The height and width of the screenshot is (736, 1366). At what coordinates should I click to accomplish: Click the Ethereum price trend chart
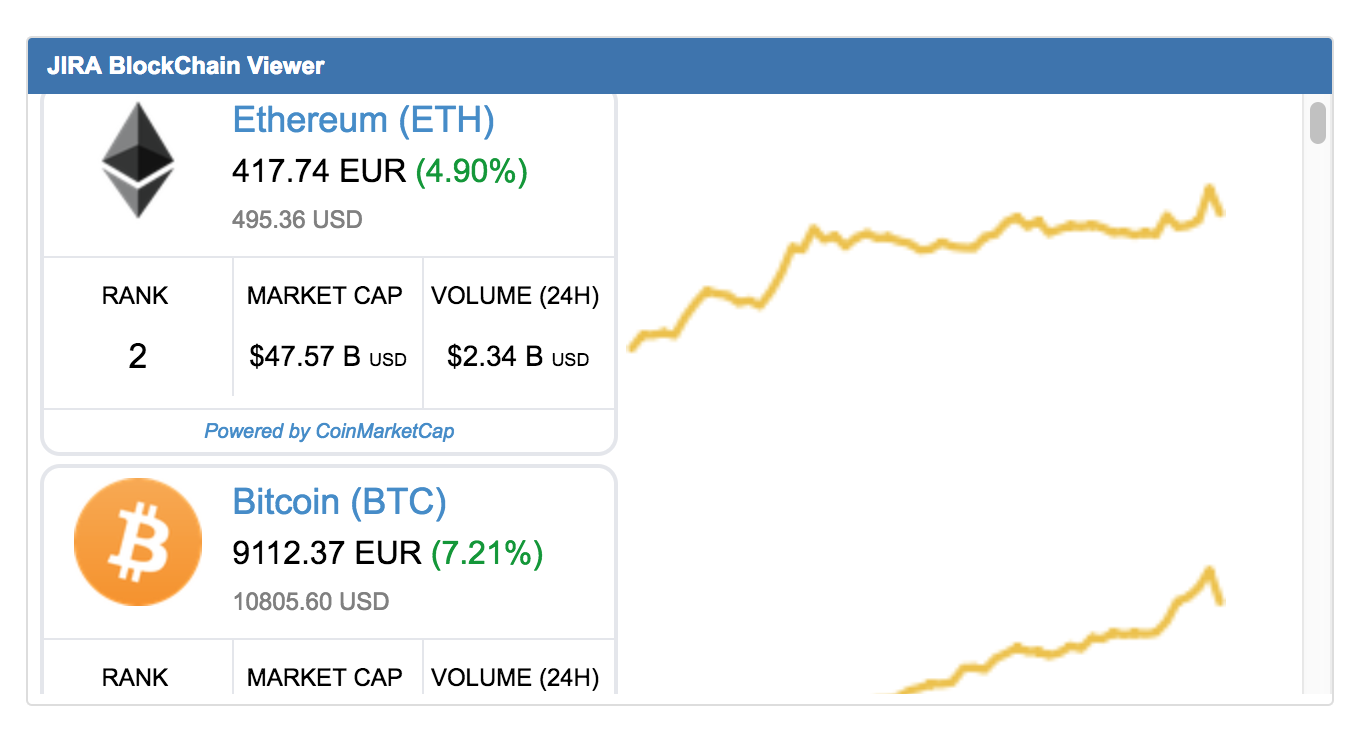925,262
